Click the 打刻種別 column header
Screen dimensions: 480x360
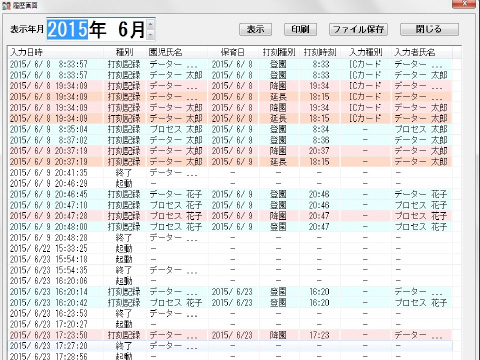pos(279,52)
